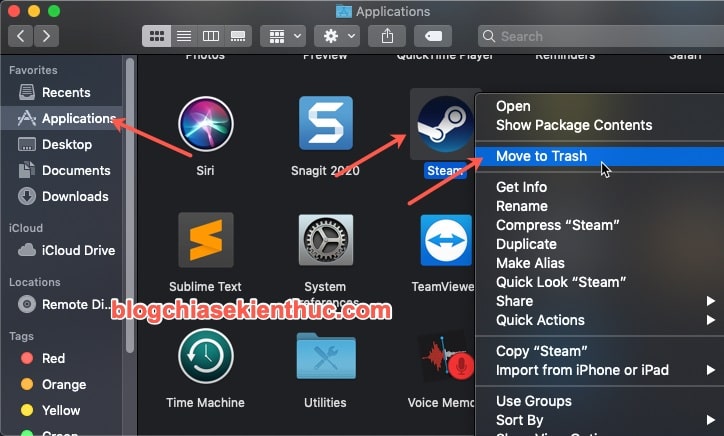Select the Orange tag
This screenshot has height=436, width=724.
61,384
